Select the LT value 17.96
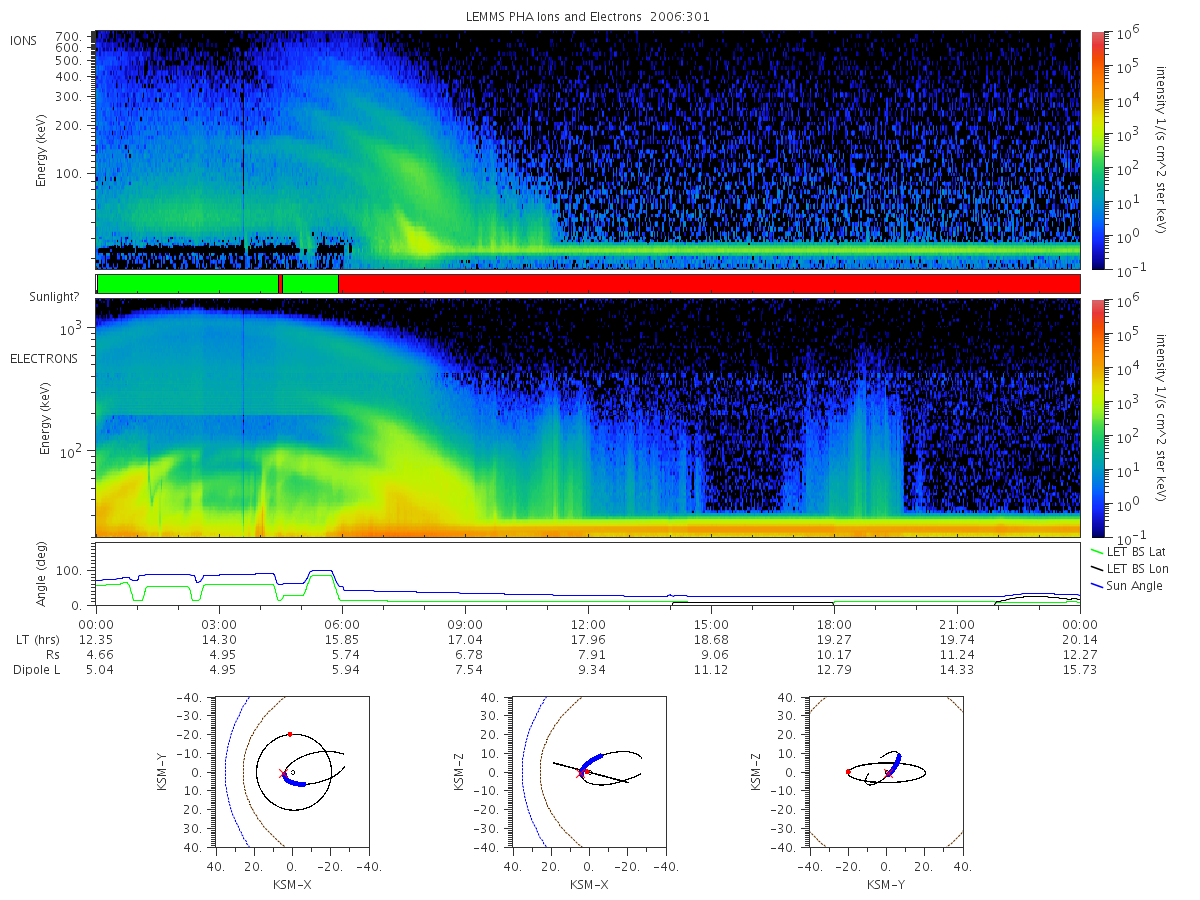 point(588,639)
